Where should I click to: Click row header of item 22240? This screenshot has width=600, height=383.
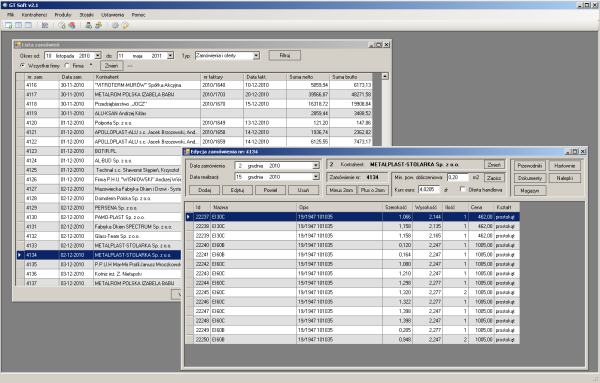click(x=189, y=245)
